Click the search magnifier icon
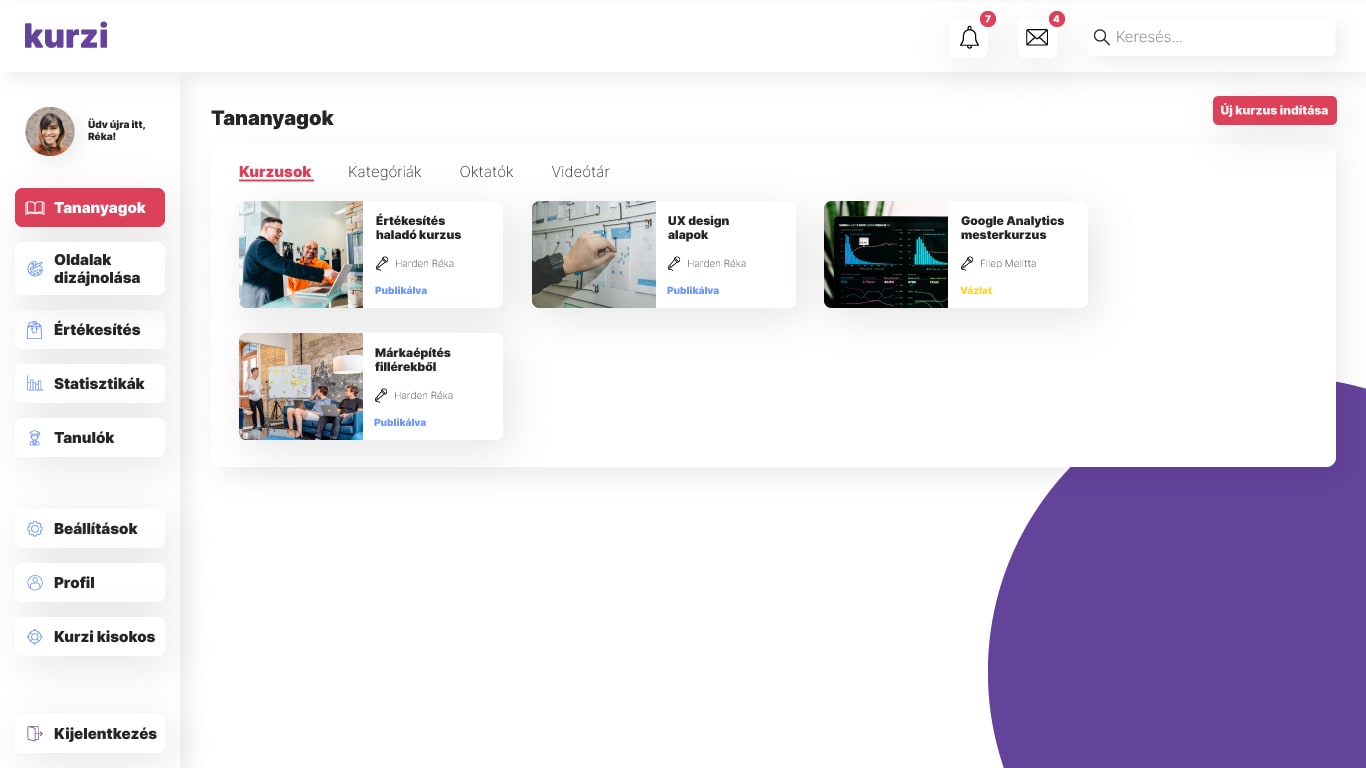Viewport: 1366px width, 768px height. (x=1102, y=37)
